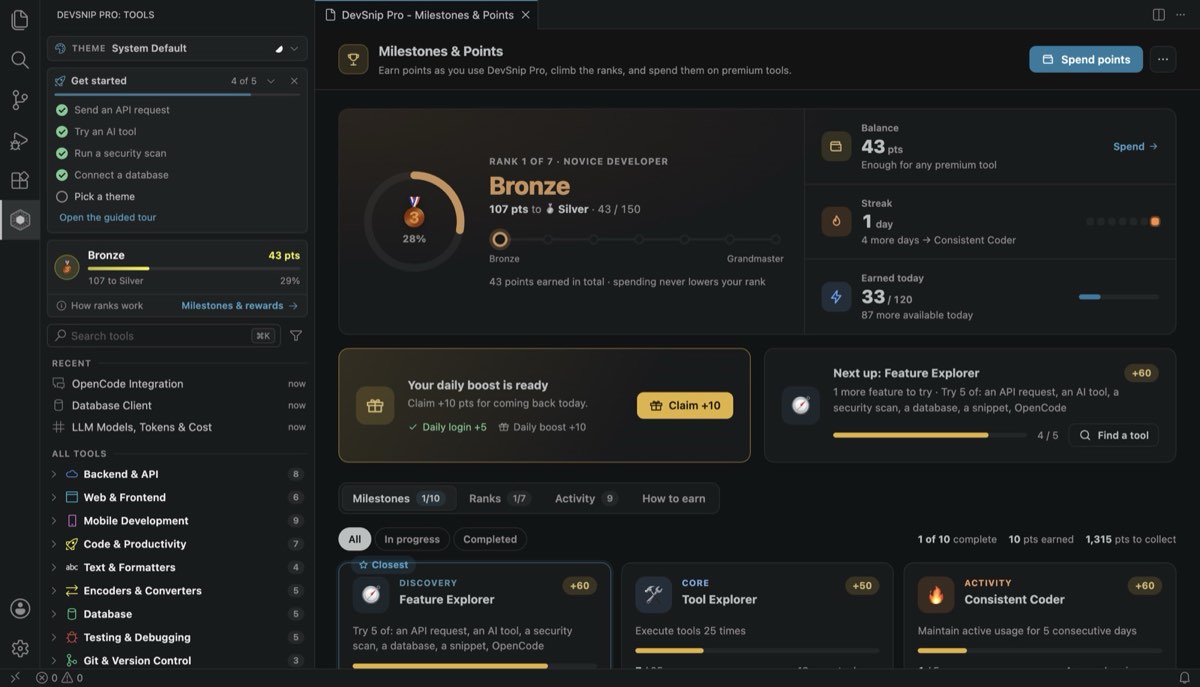This screenshot has height=687, width=1200.
Task: Click the Next up Feature Explorer progress bar
Action: [929, 435]
